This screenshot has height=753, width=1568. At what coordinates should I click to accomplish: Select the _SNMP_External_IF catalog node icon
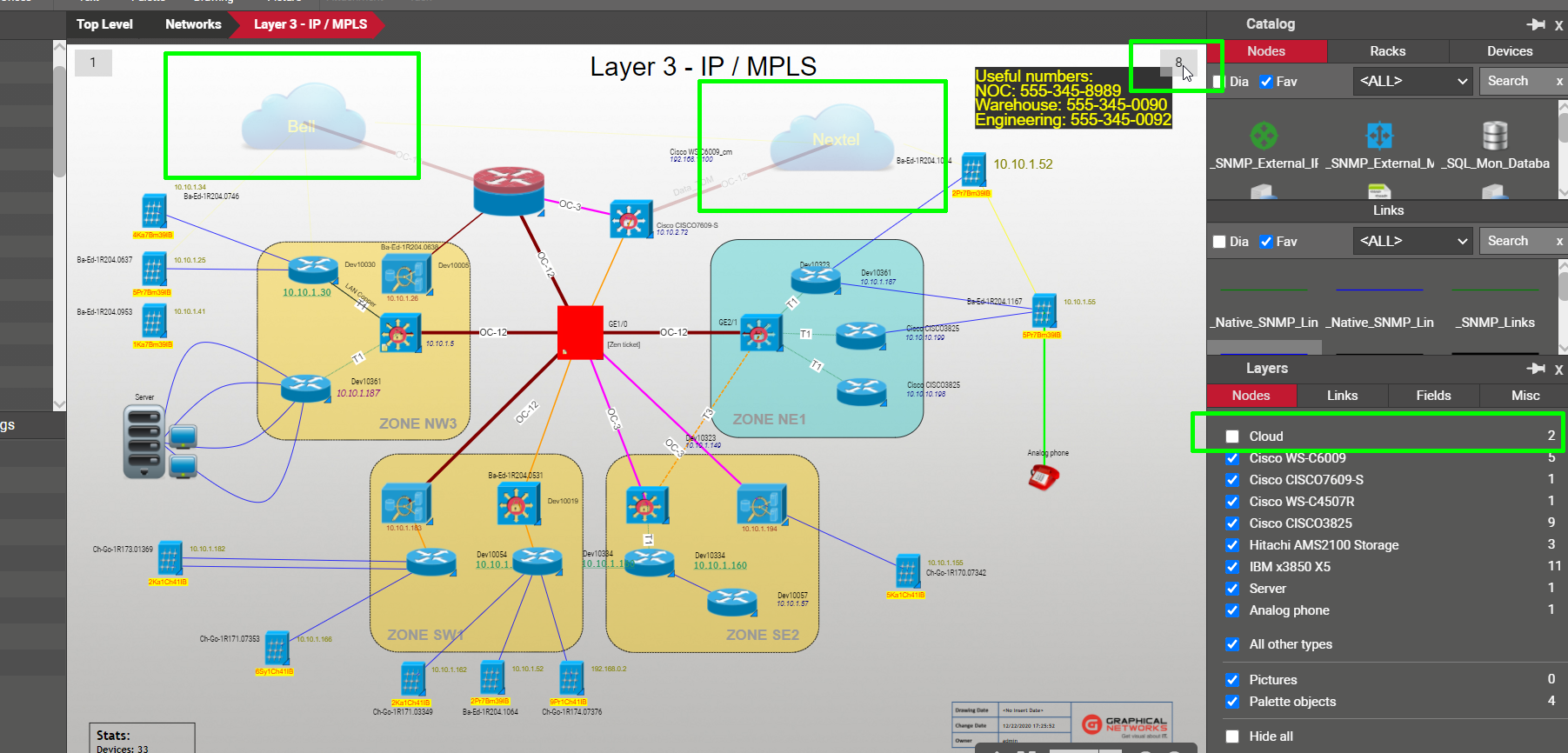click(x=1264, y=136)
